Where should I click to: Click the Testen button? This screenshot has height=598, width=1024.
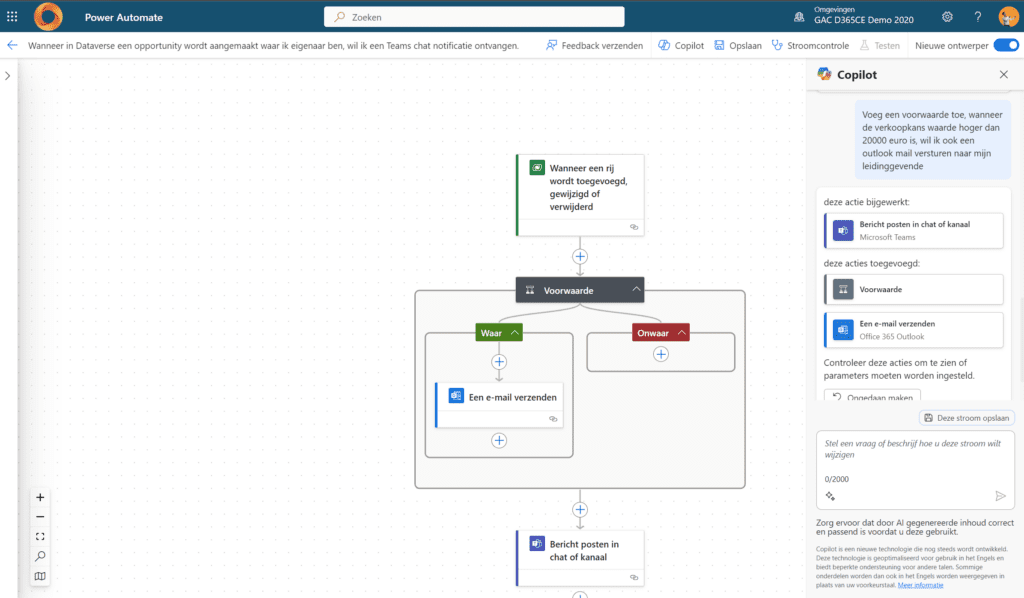[880, 45]
